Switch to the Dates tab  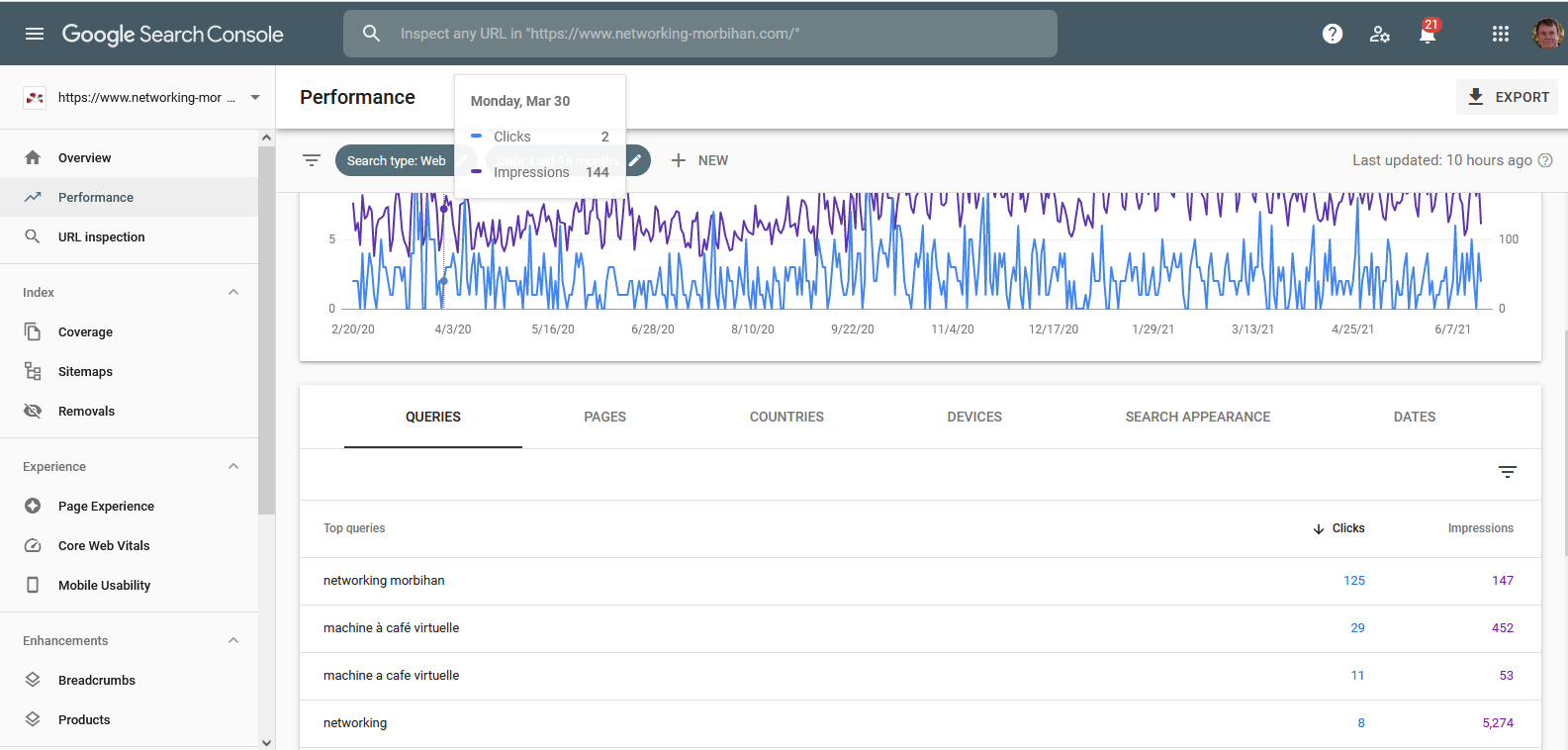click(x=1415, y=417)
